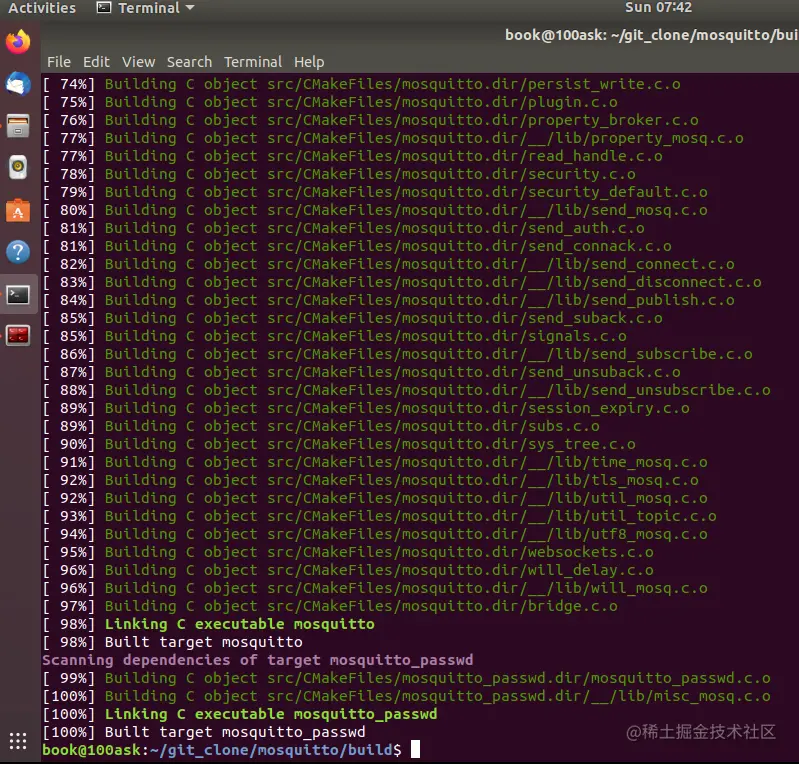This screenshot has height=764, width=799.
Task: Click the line ending security_default.c.o
Action: point(375,192)
